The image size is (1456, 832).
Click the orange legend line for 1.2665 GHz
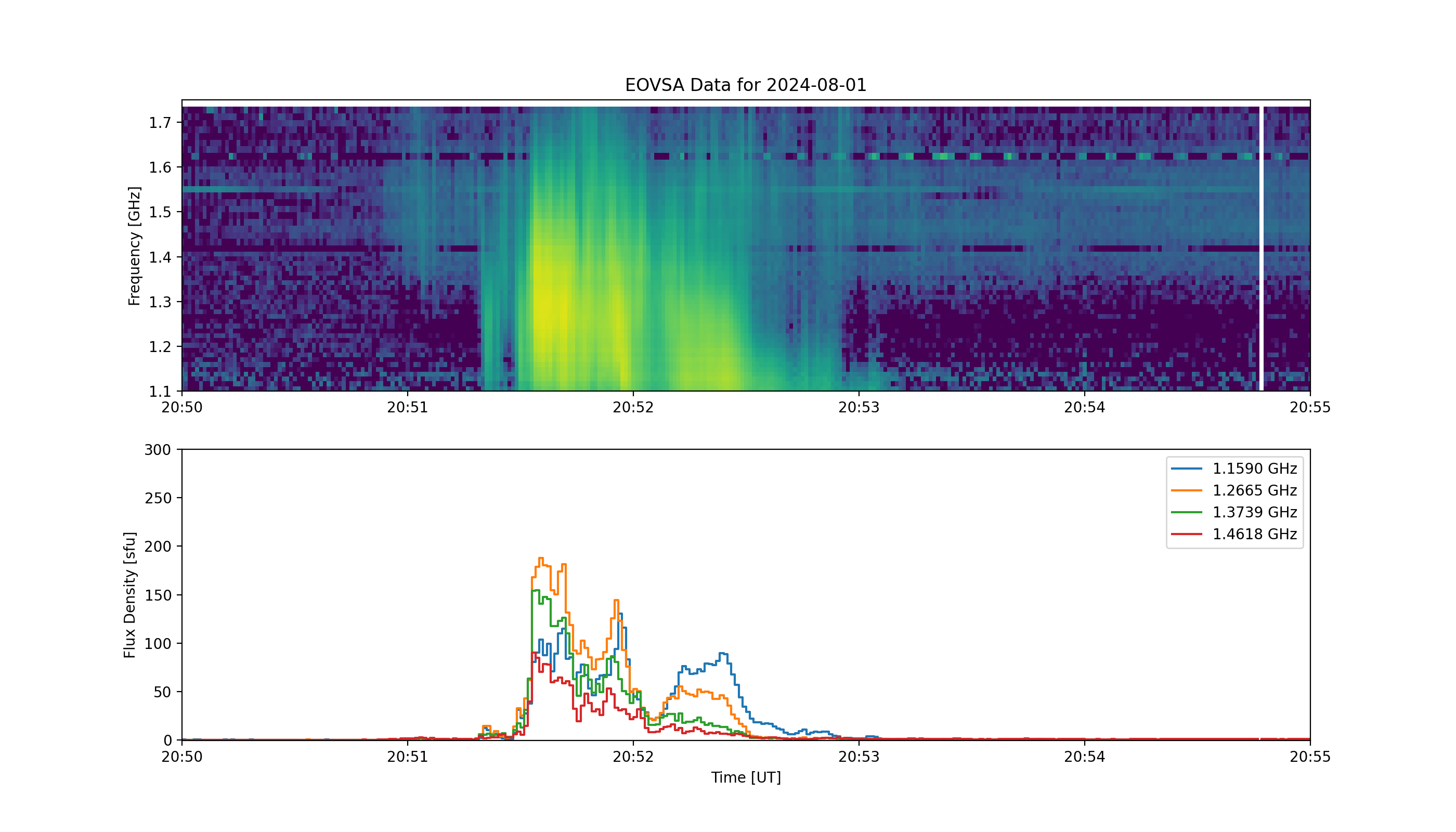pyautogui.click(x=1187, y=490)
